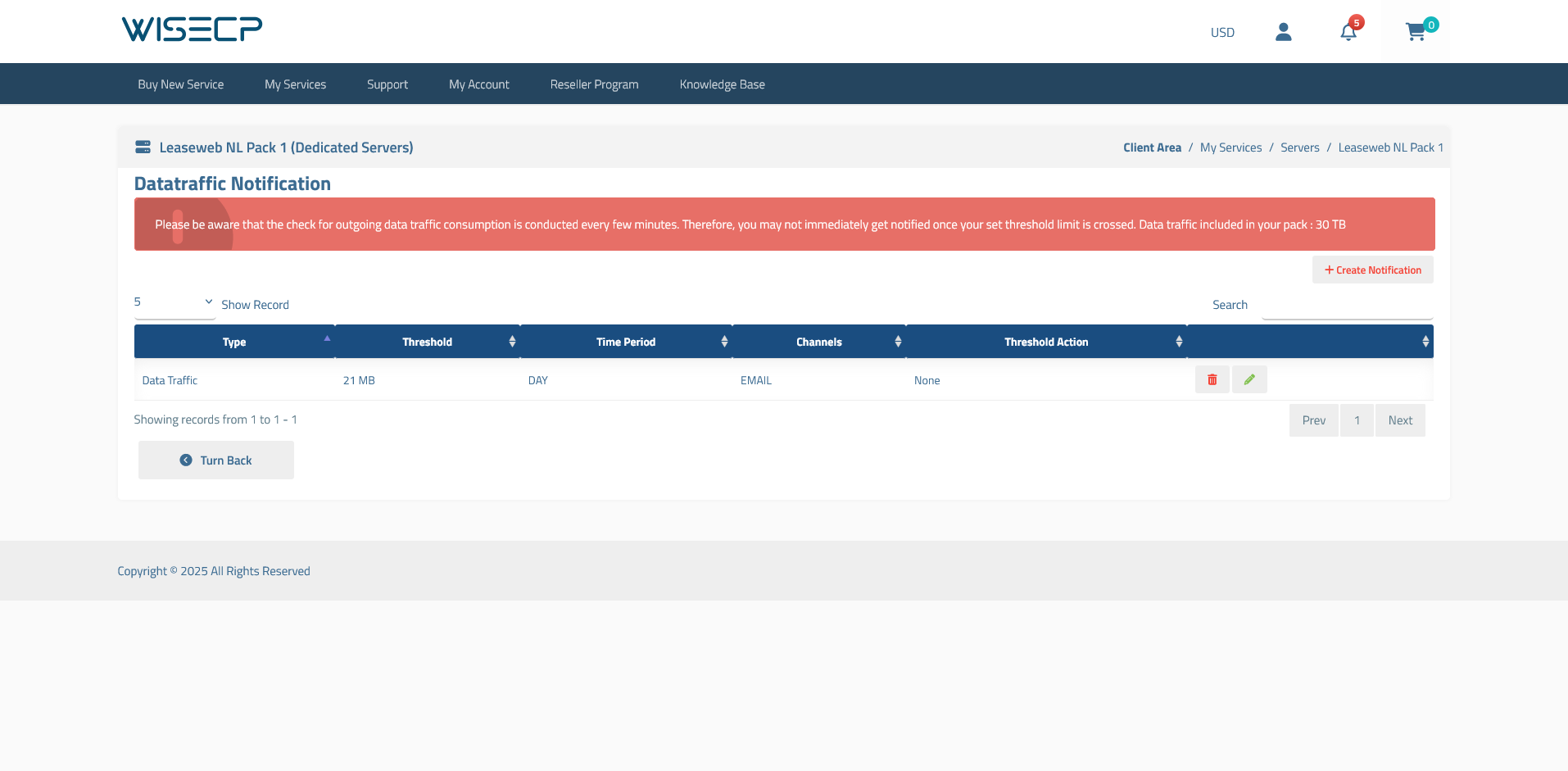Focus the Search input field

tap(1347, 306)
